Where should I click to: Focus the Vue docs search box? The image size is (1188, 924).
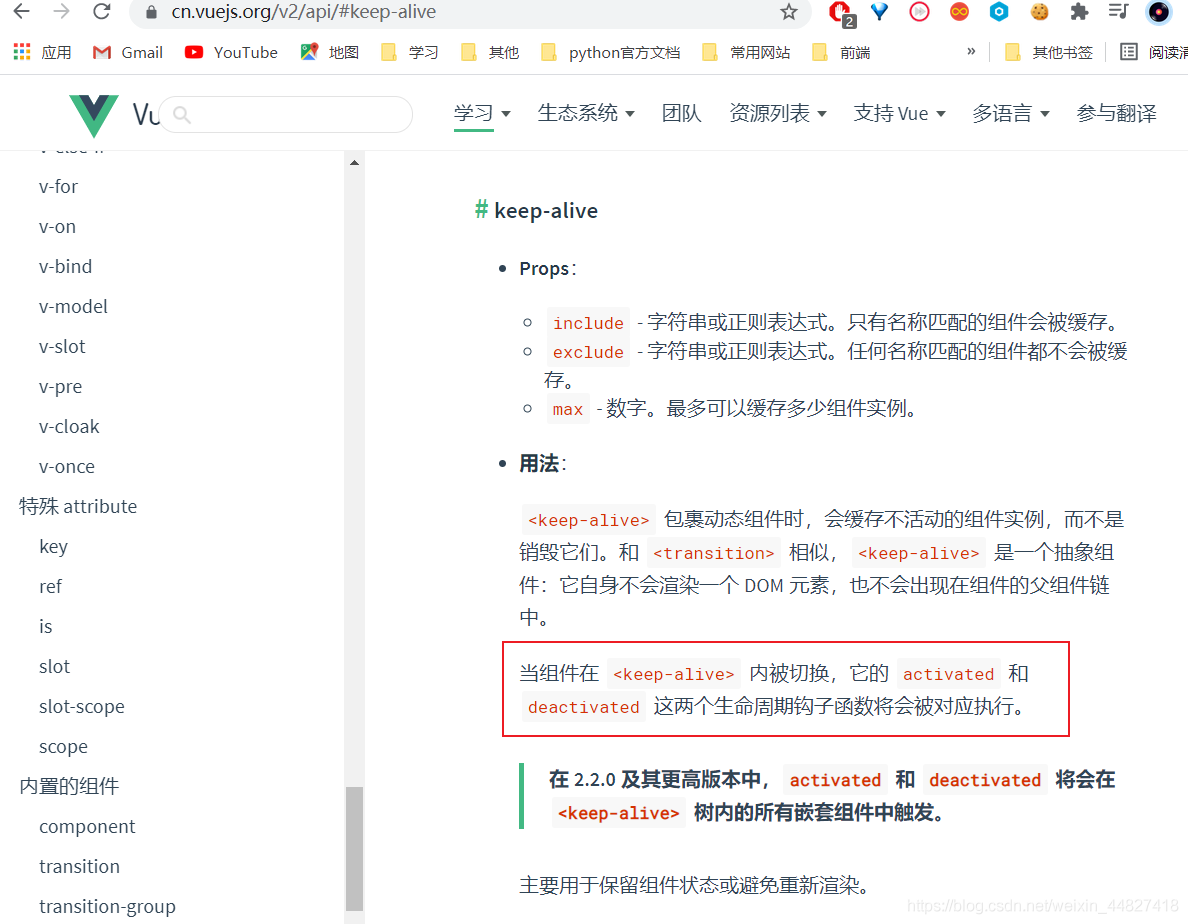[x=286, y=114]
